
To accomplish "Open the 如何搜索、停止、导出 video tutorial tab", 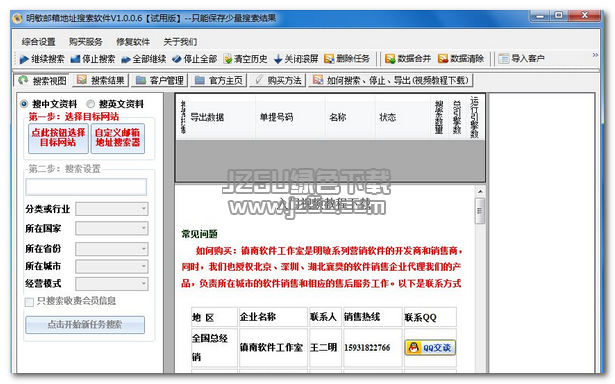I will point(391,80).
